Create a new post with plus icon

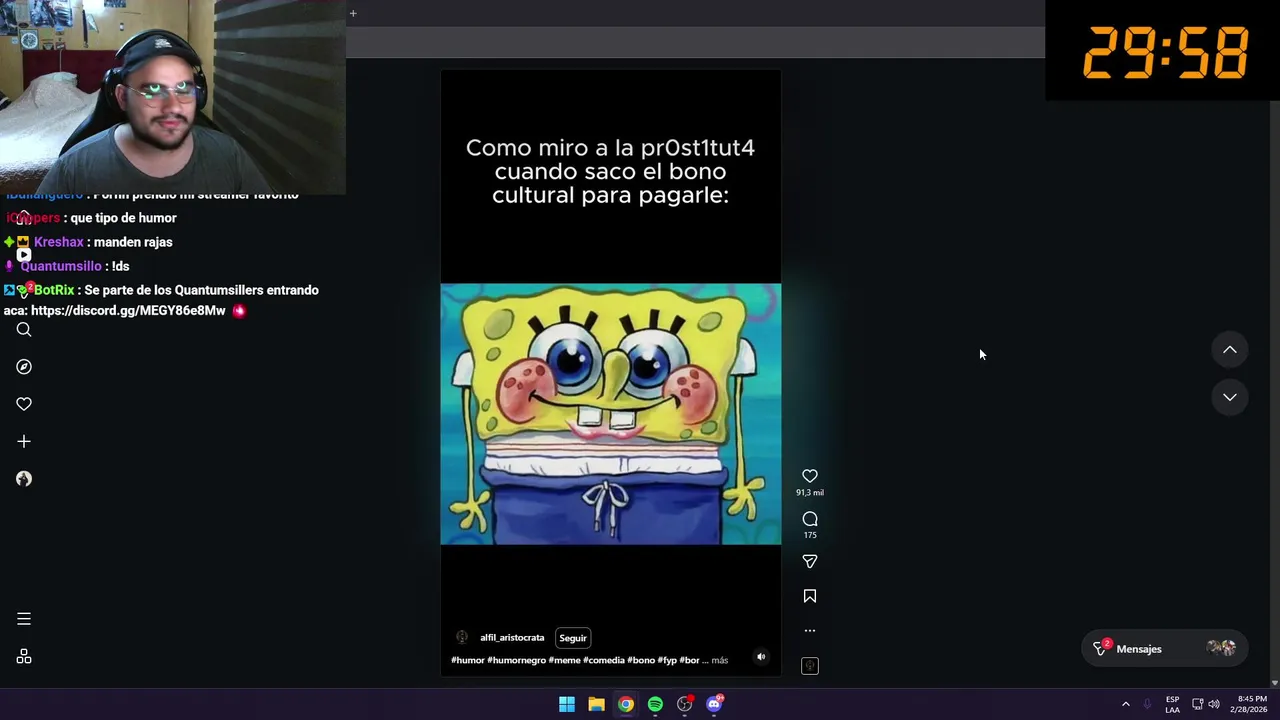(x=24, y=441)
